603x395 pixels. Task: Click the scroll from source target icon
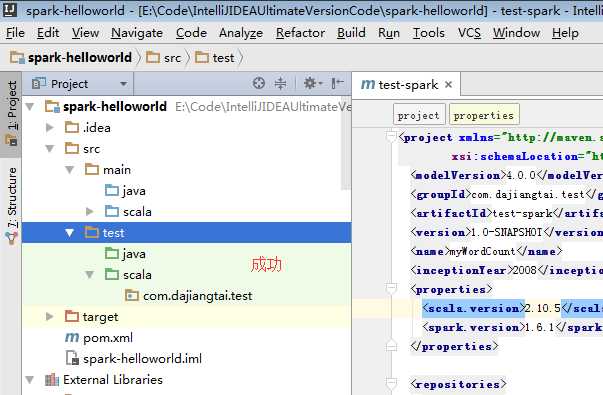click(x=258, y=83)
